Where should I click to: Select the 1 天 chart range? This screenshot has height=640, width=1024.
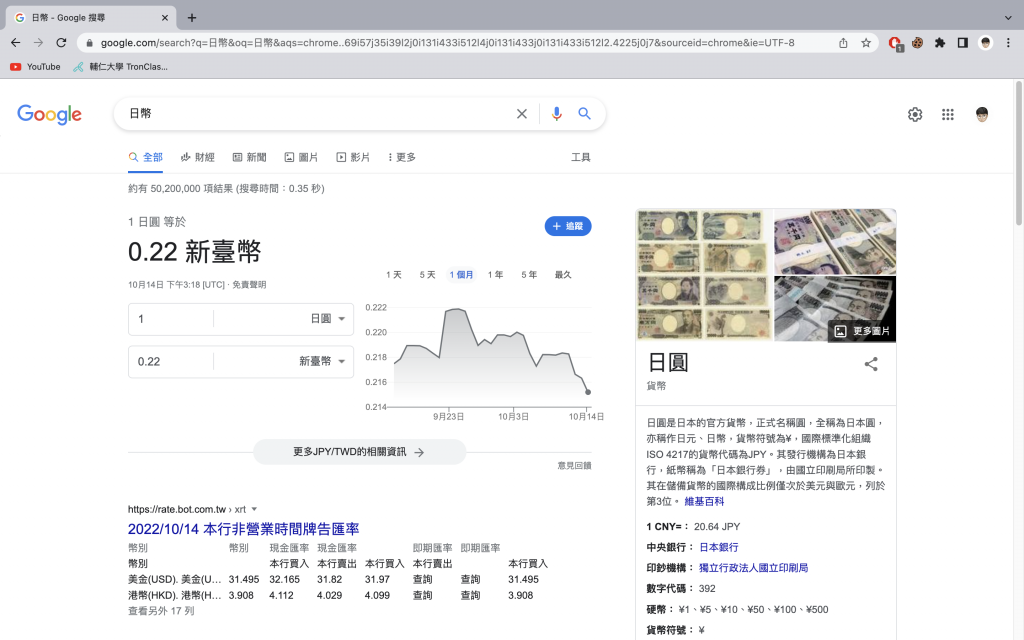(x=394, y=275)
